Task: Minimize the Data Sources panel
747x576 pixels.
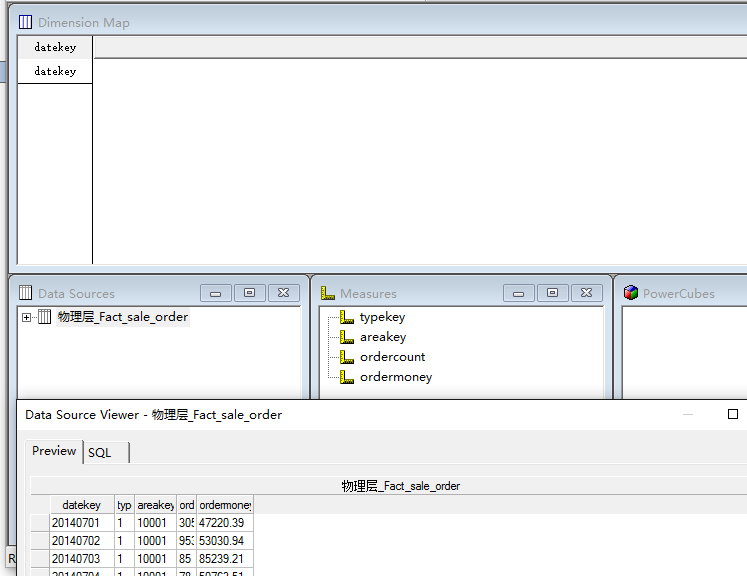Action: pyautogui.click(x=216, y=293)
